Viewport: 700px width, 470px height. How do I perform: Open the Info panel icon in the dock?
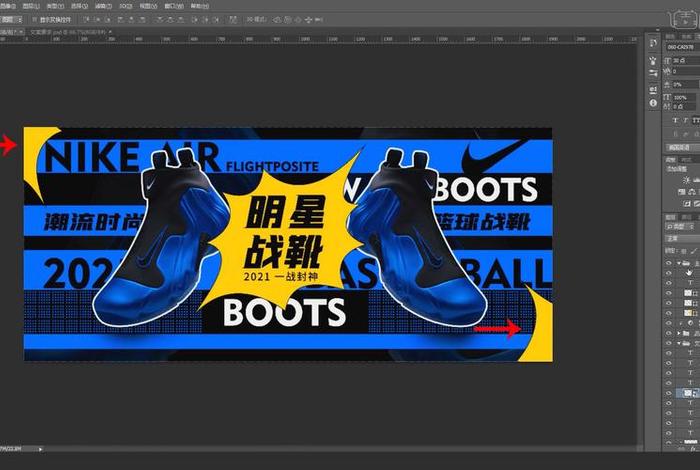click(x=653, y=103)
